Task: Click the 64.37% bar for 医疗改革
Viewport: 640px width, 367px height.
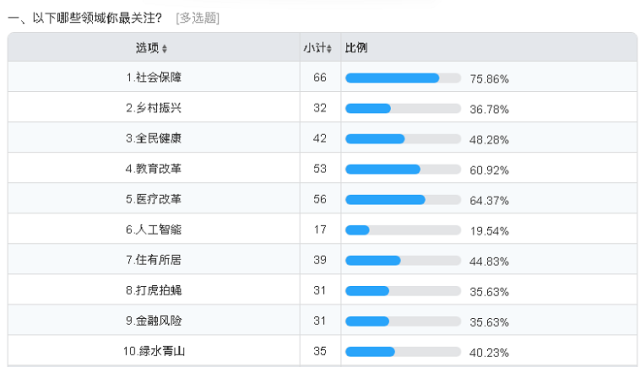Action: coord(403,200)
